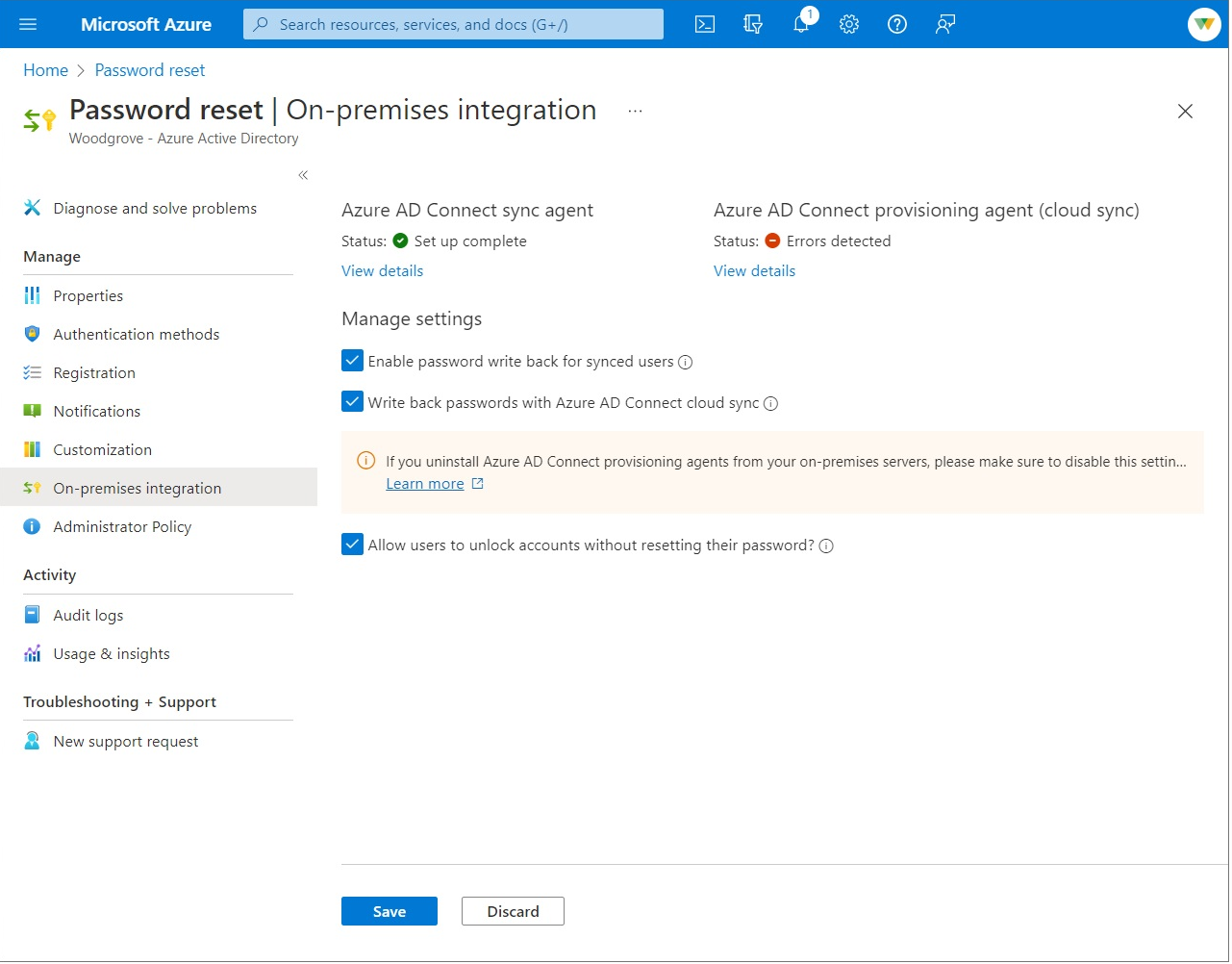Screen dimensions: 1232x964
Task: Select the Authentication methods sidebar item
Action: pos(136,334)
